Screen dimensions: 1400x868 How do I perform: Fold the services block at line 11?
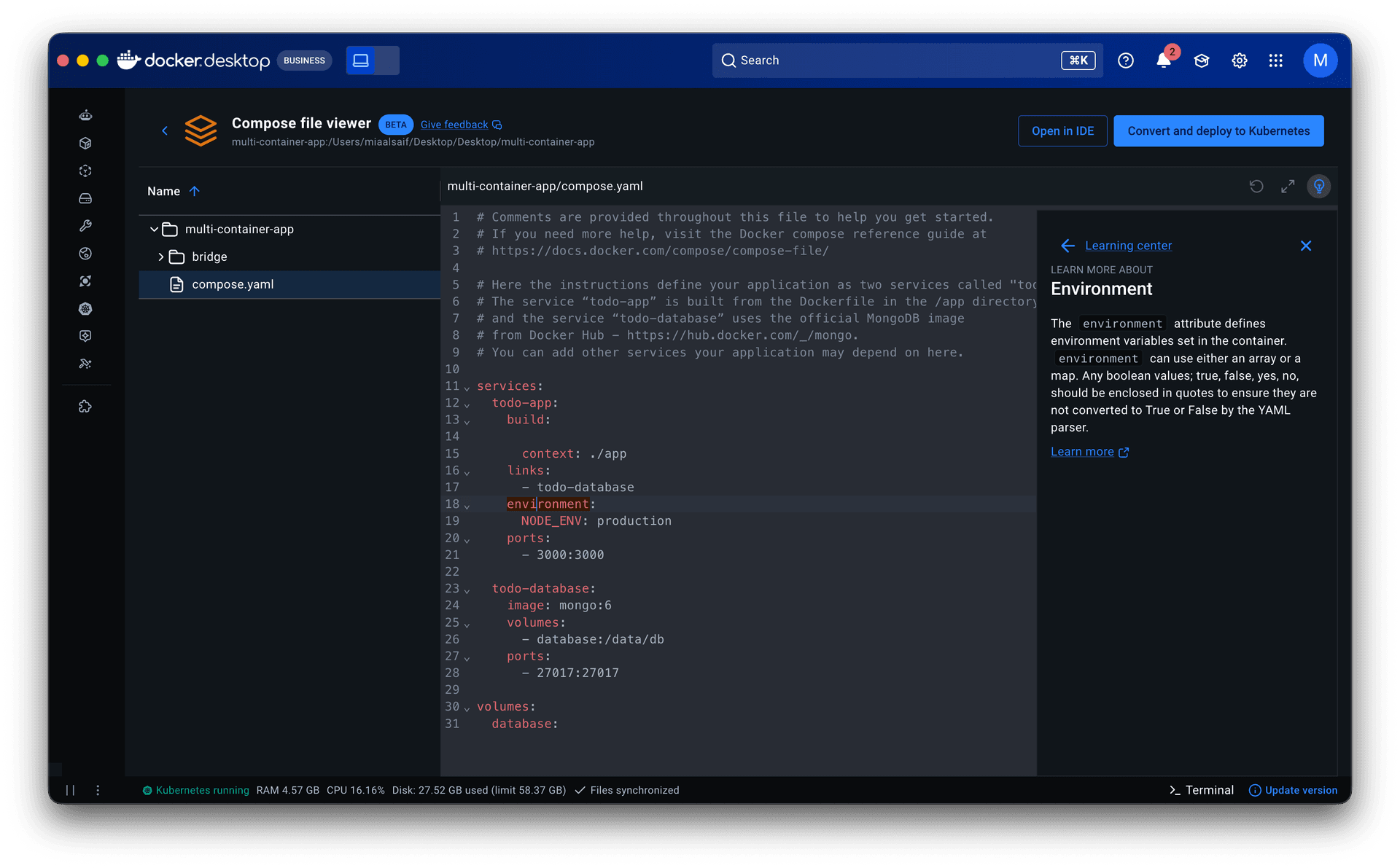click(x=467, y=388)
